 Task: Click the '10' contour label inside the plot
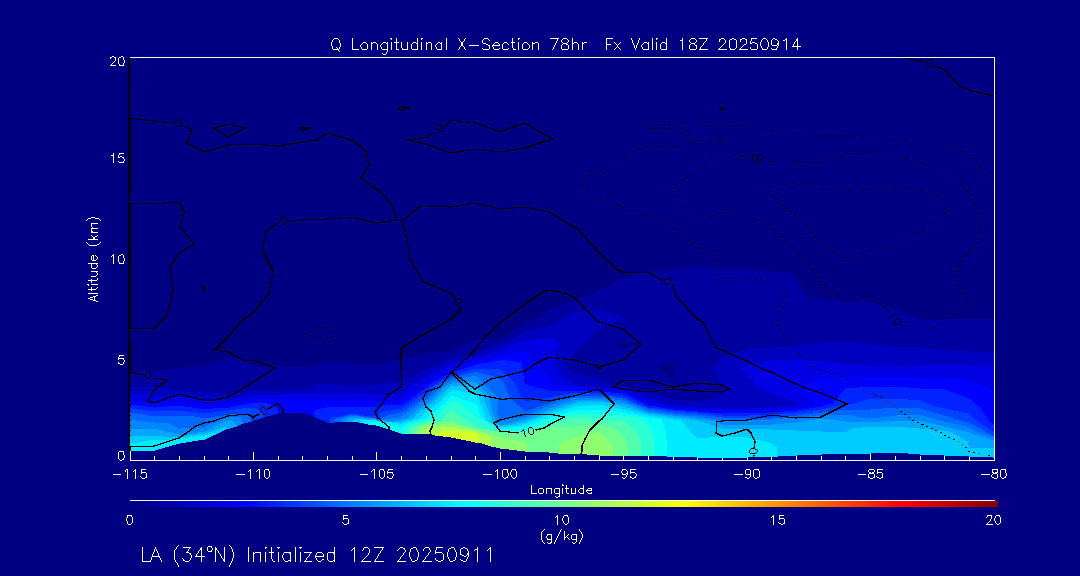pyautogui.click(x=528, y=431)
